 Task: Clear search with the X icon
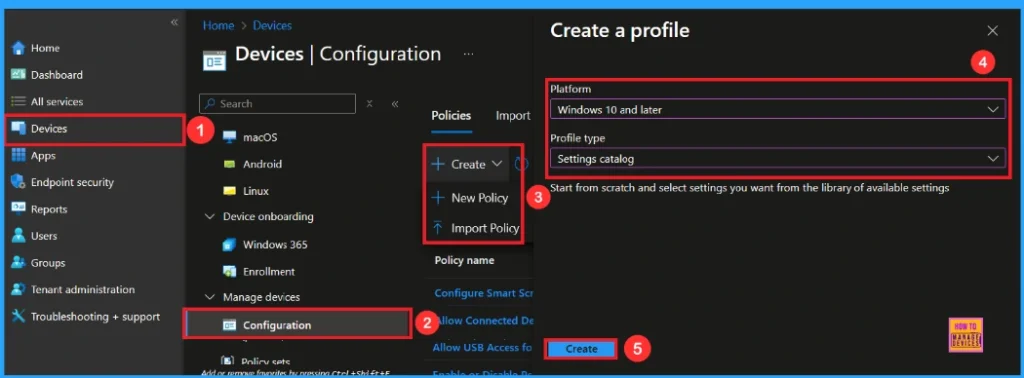point(369,104)
